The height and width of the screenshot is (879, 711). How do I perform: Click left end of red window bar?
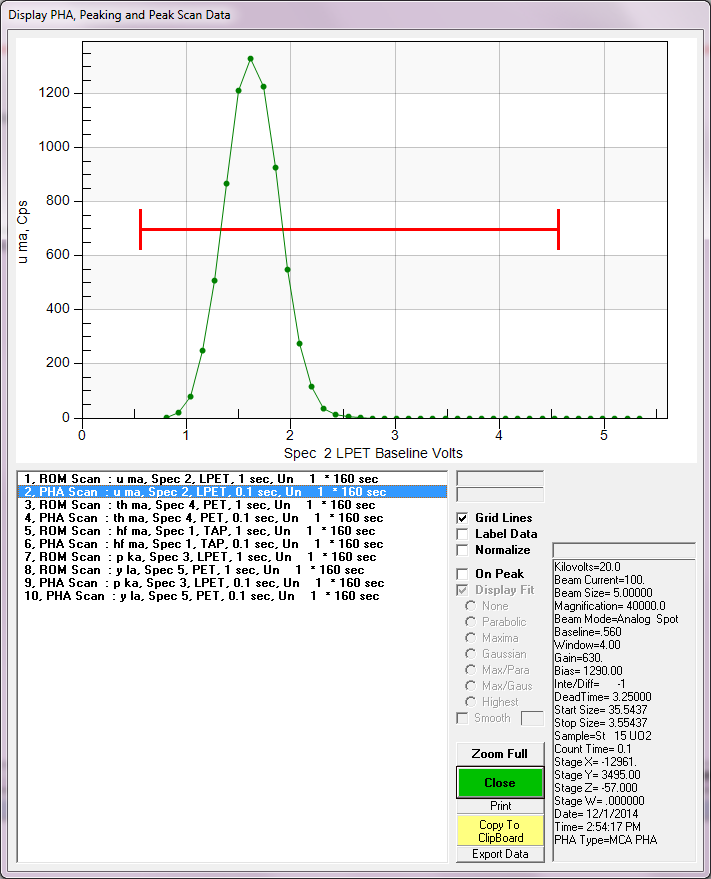(141, 229)
